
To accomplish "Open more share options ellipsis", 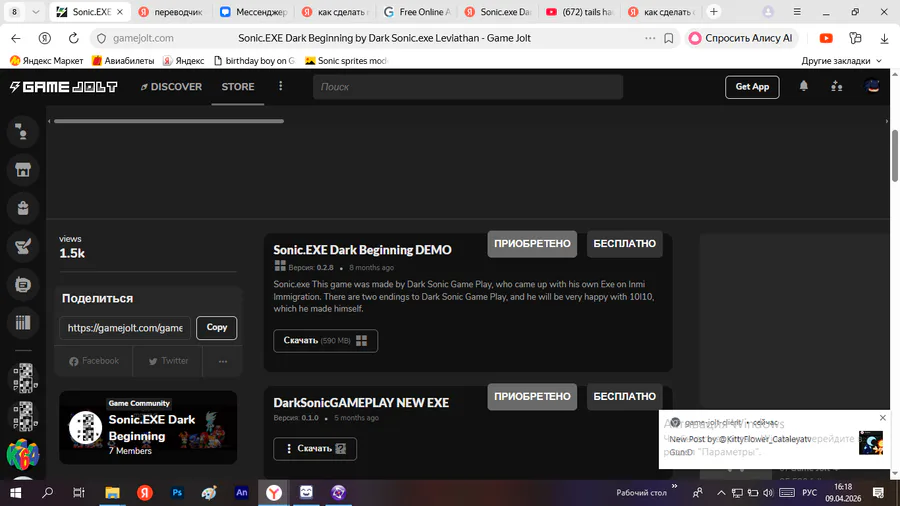I will (223, 361).
